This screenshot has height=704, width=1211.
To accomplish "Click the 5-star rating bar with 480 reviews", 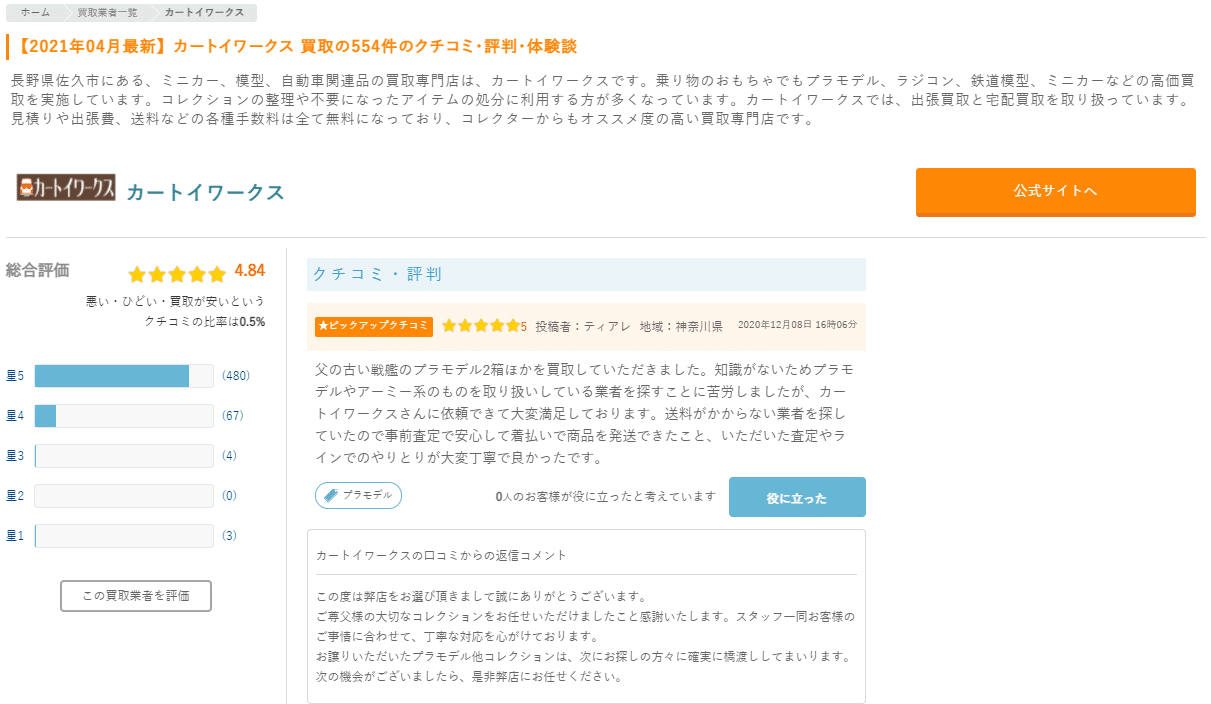I will [124, 376].
